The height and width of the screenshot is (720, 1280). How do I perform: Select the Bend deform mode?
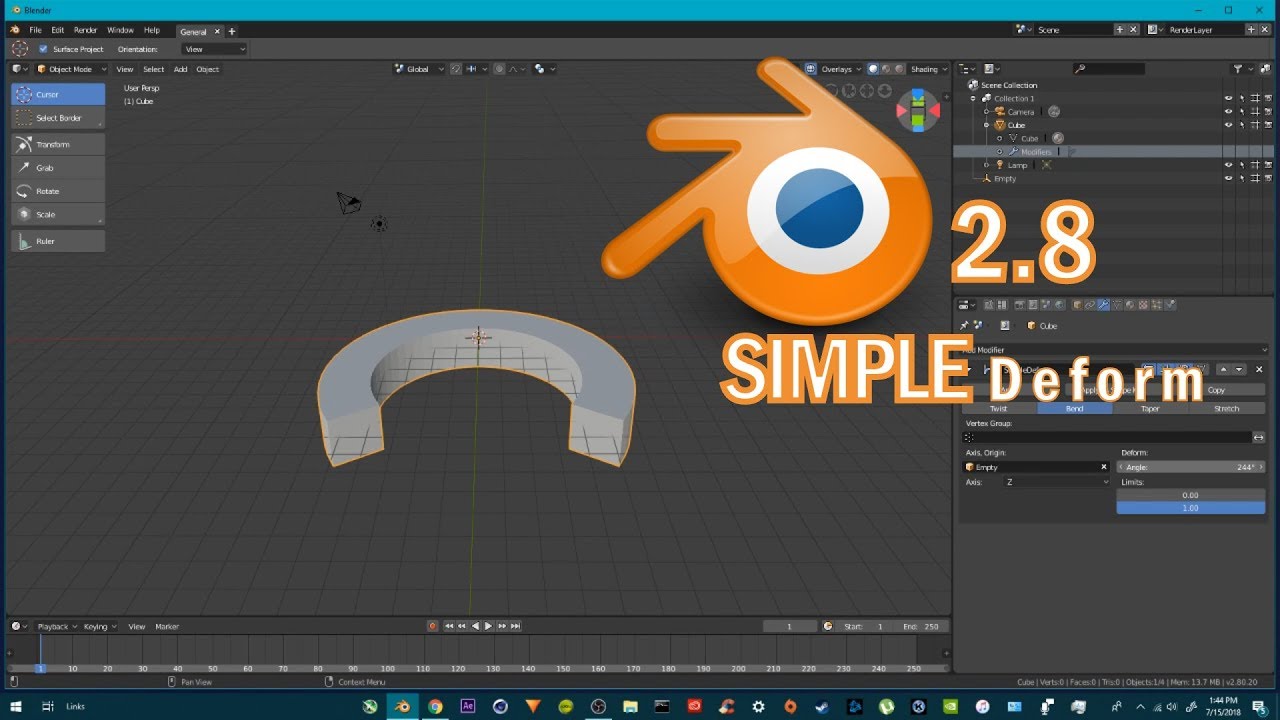(x=1075, y=408)
